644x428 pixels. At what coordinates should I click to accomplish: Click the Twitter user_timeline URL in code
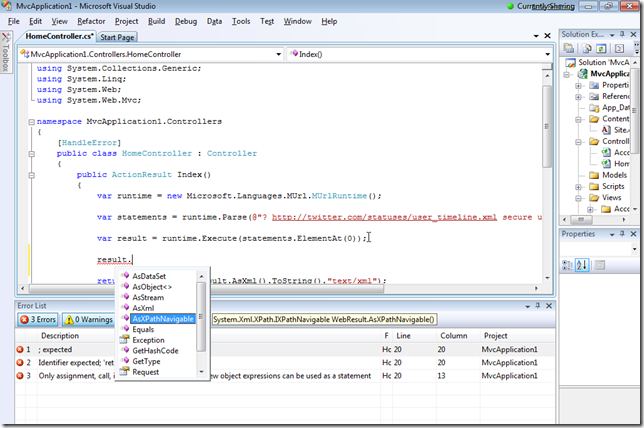pos(384,217)
